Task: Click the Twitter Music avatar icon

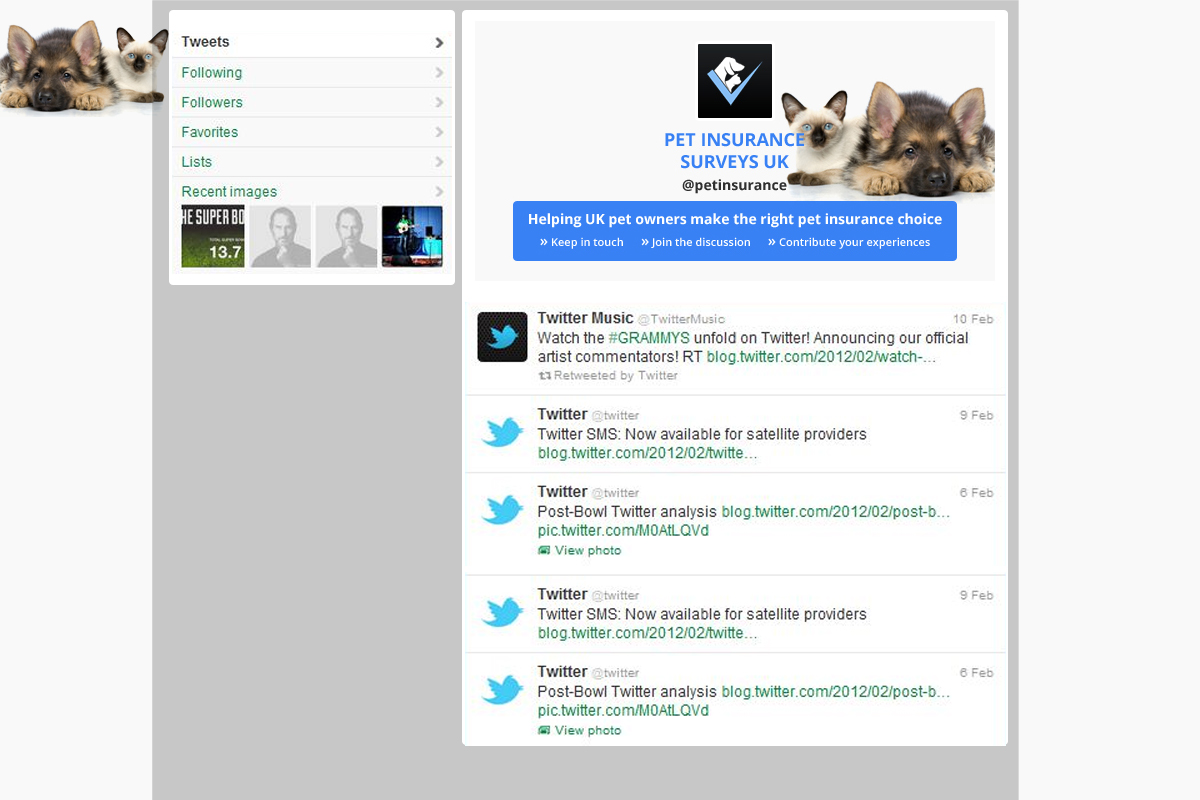Action: click(502, 337)
